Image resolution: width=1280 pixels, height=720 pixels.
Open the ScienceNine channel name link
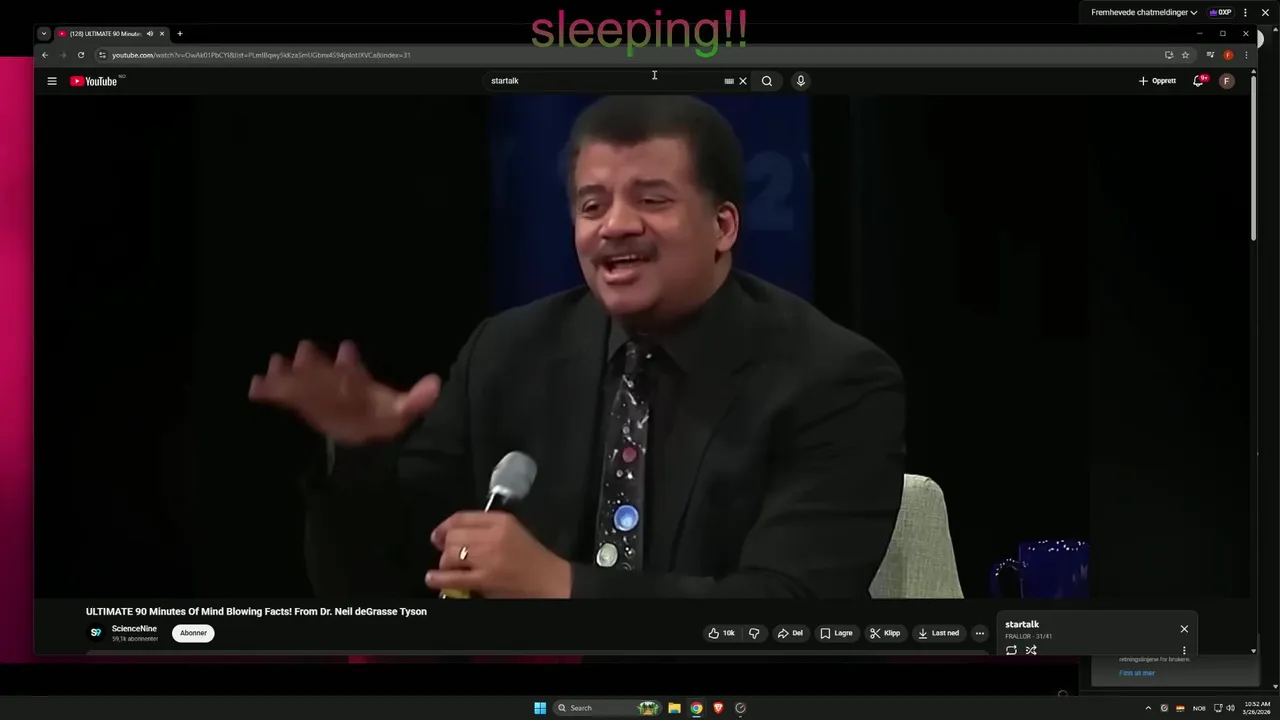point(134,629)
